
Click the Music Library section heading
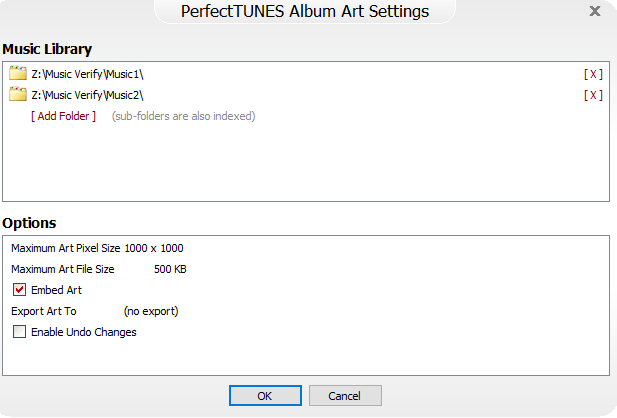(47, 49)
